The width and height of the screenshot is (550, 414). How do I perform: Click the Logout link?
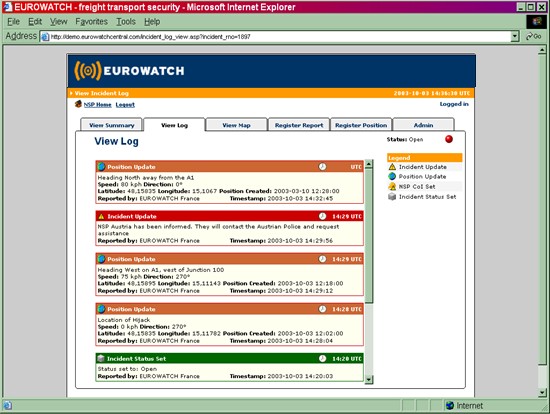(125, 105)
